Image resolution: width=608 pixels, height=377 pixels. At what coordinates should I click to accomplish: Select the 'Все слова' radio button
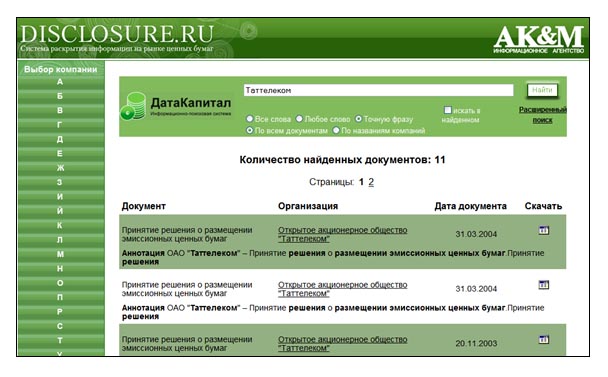pos(250,119)
